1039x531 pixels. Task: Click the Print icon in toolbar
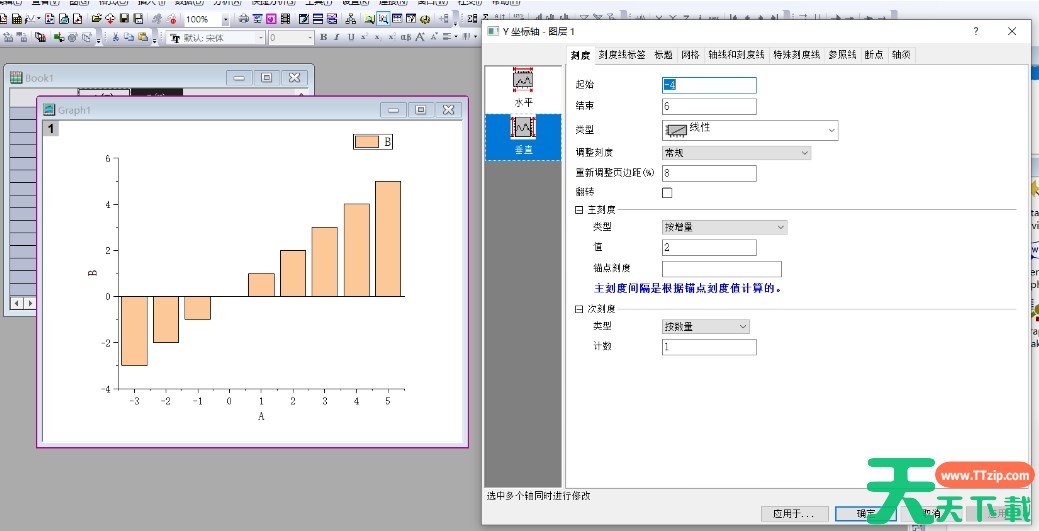(244, 19)
